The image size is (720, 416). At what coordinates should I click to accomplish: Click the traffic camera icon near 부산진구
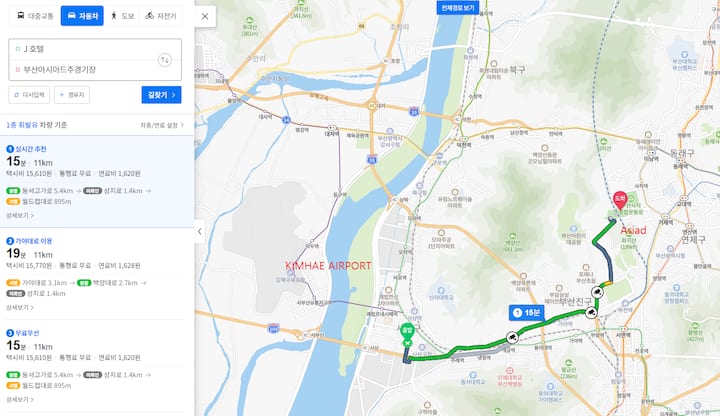(x=591, y=313)
